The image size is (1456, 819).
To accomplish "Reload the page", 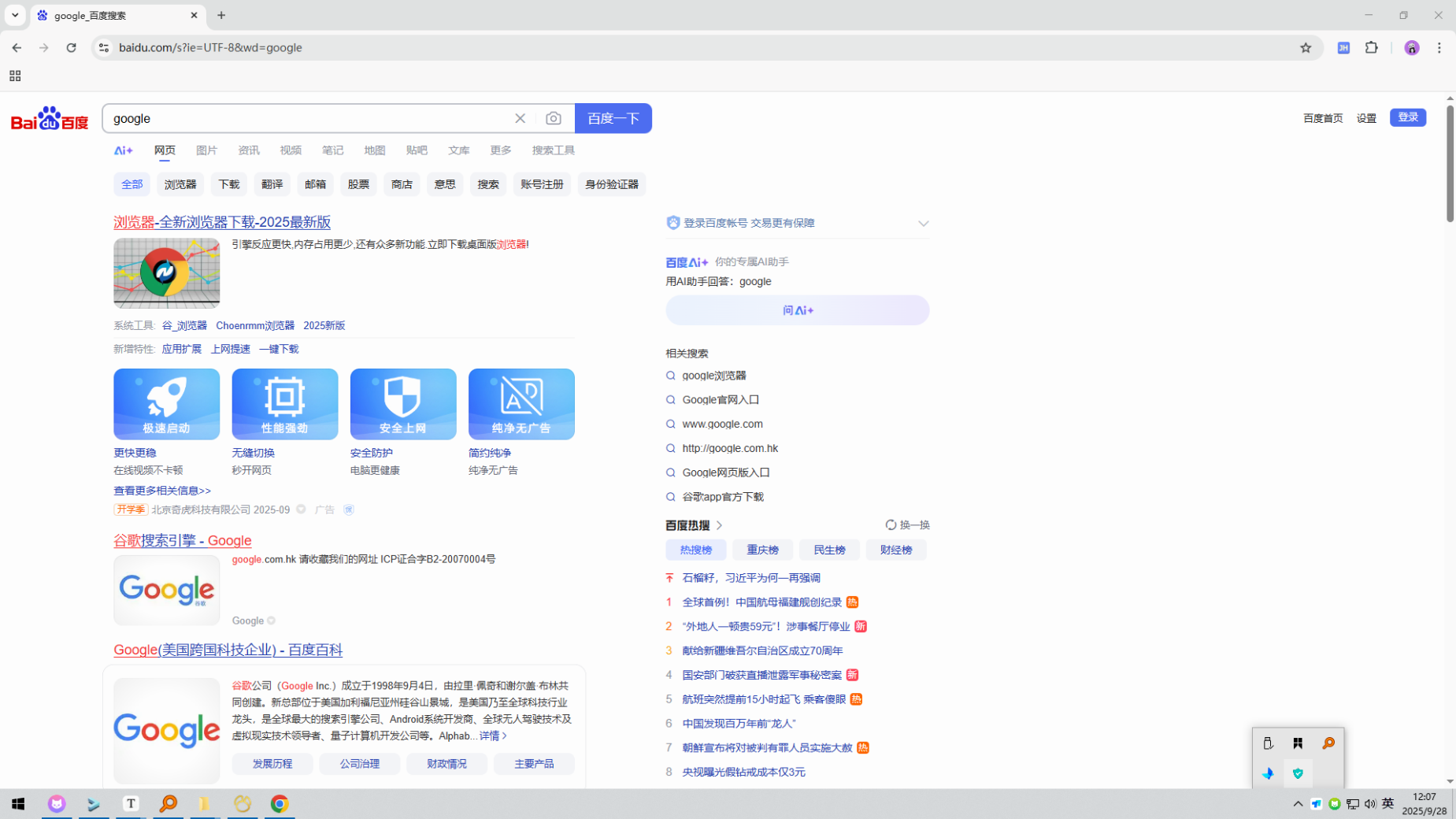I will pyautogui.click(x=71, y=48).
